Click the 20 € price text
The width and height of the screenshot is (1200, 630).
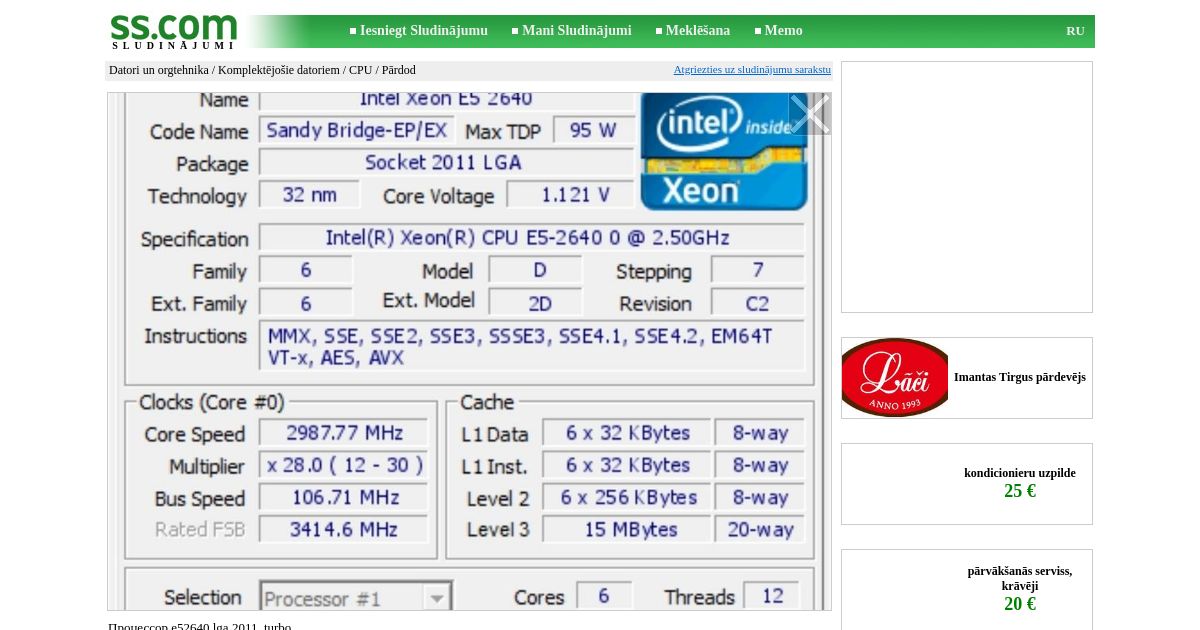1020,604
